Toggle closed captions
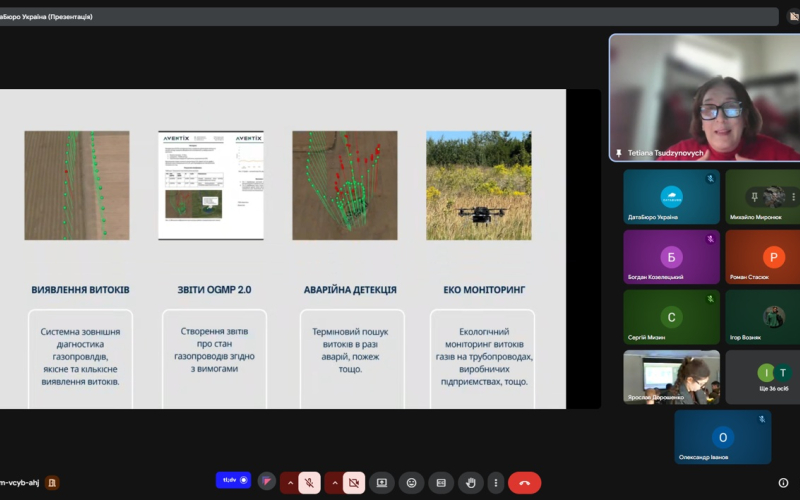Screen dimensions: 800x500 441,483
